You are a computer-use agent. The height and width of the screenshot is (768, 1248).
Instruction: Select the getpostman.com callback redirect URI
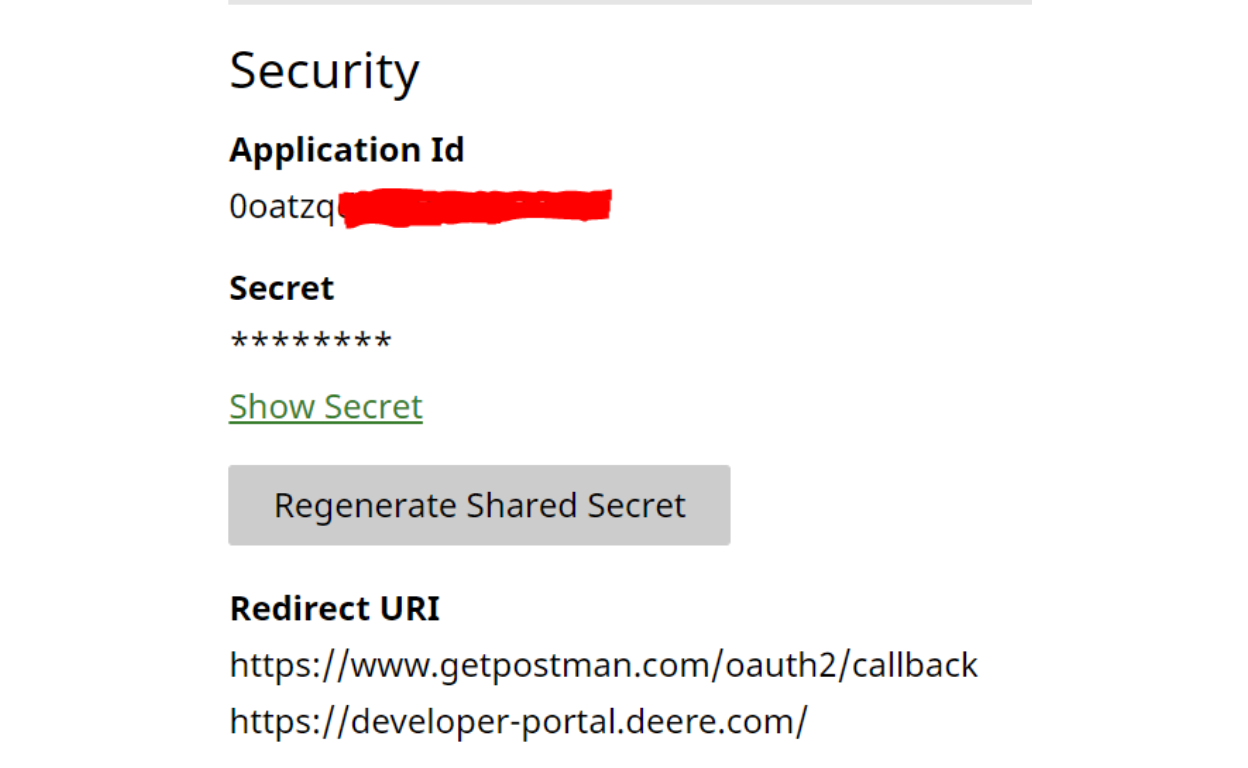click(x=603, y=665)
